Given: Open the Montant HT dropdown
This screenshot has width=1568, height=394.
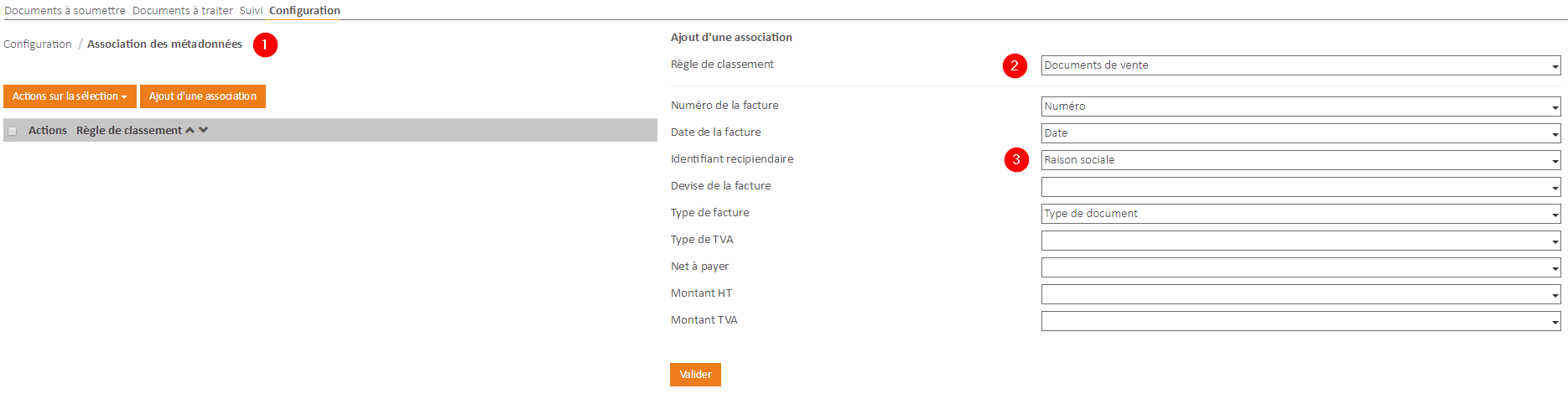Looking at the screenshot, I should tap(1301, 294).
